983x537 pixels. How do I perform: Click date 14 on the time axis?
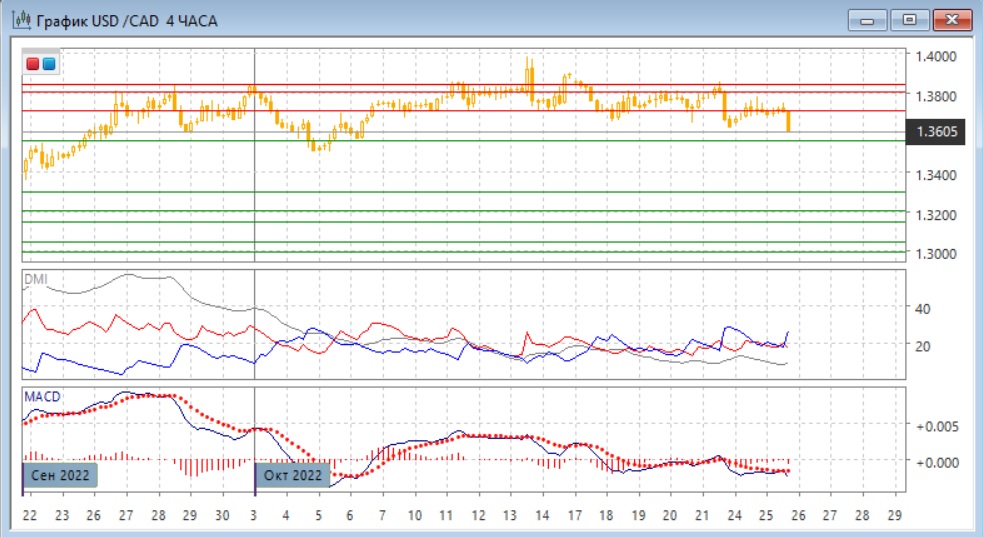click(x=542, y=516)
